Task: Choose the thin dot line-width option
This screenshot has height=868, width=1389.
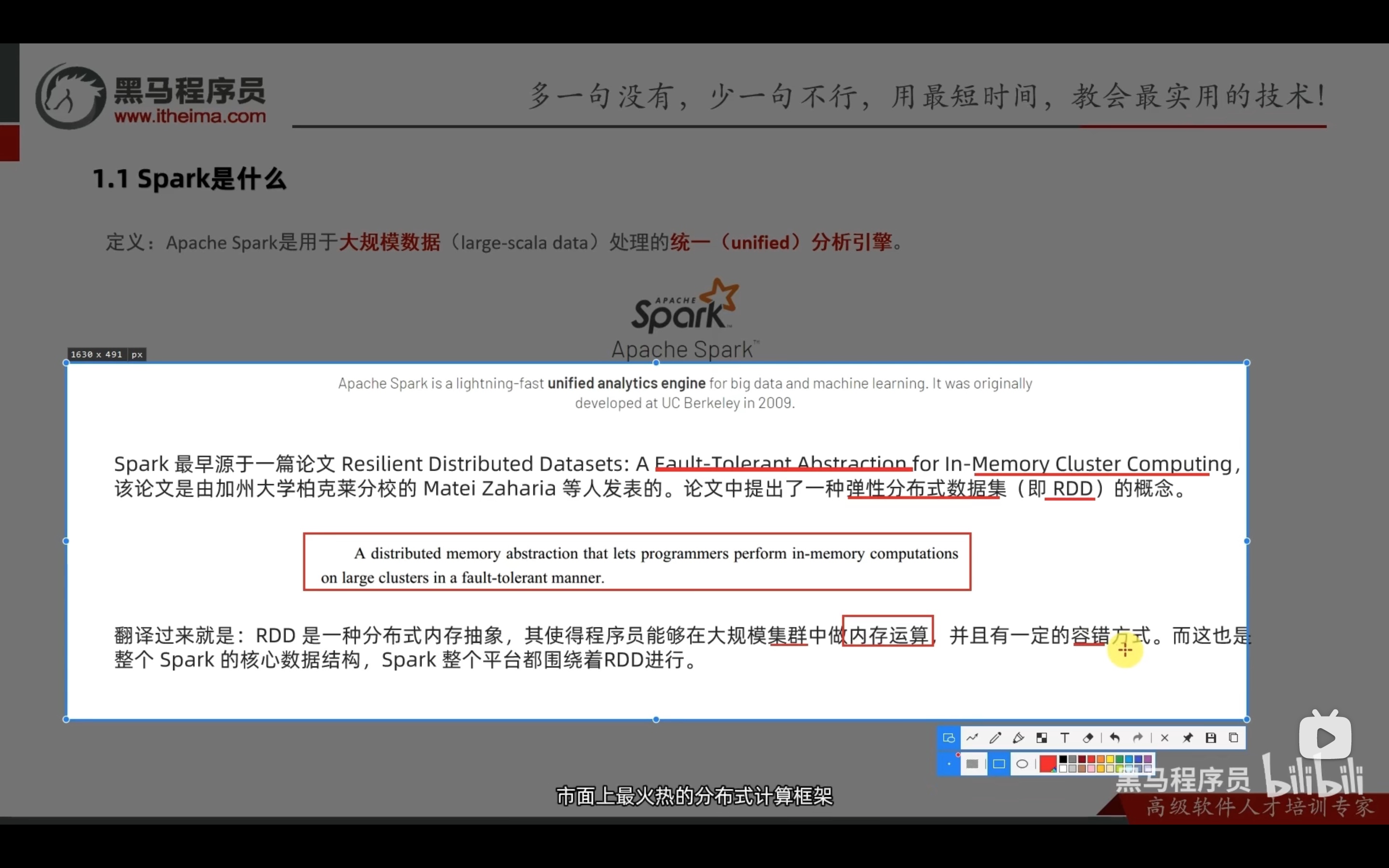Action: tap(949, 764)
